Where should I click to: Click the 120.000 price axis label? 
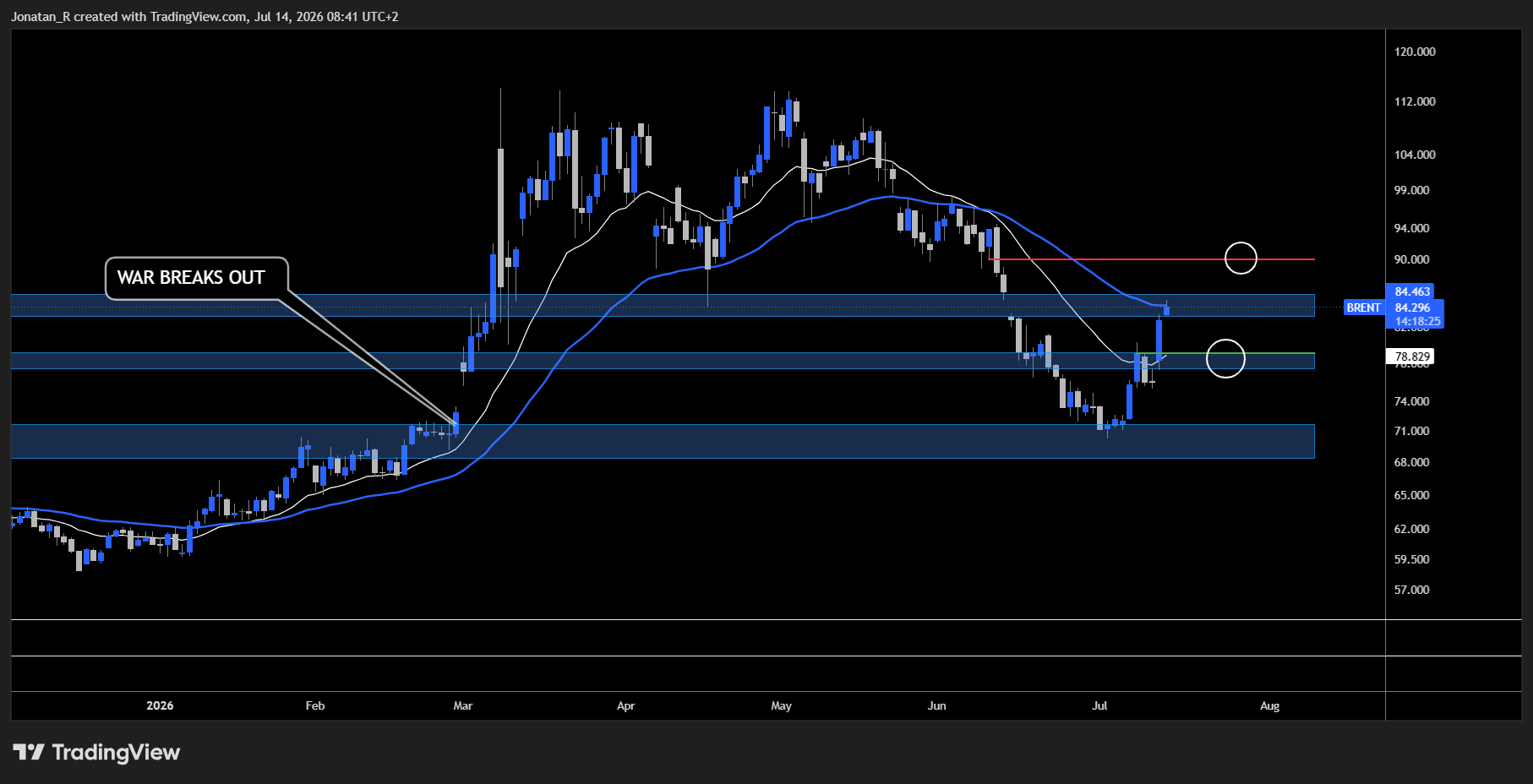pyautogui.click(x=1415, y=52)
